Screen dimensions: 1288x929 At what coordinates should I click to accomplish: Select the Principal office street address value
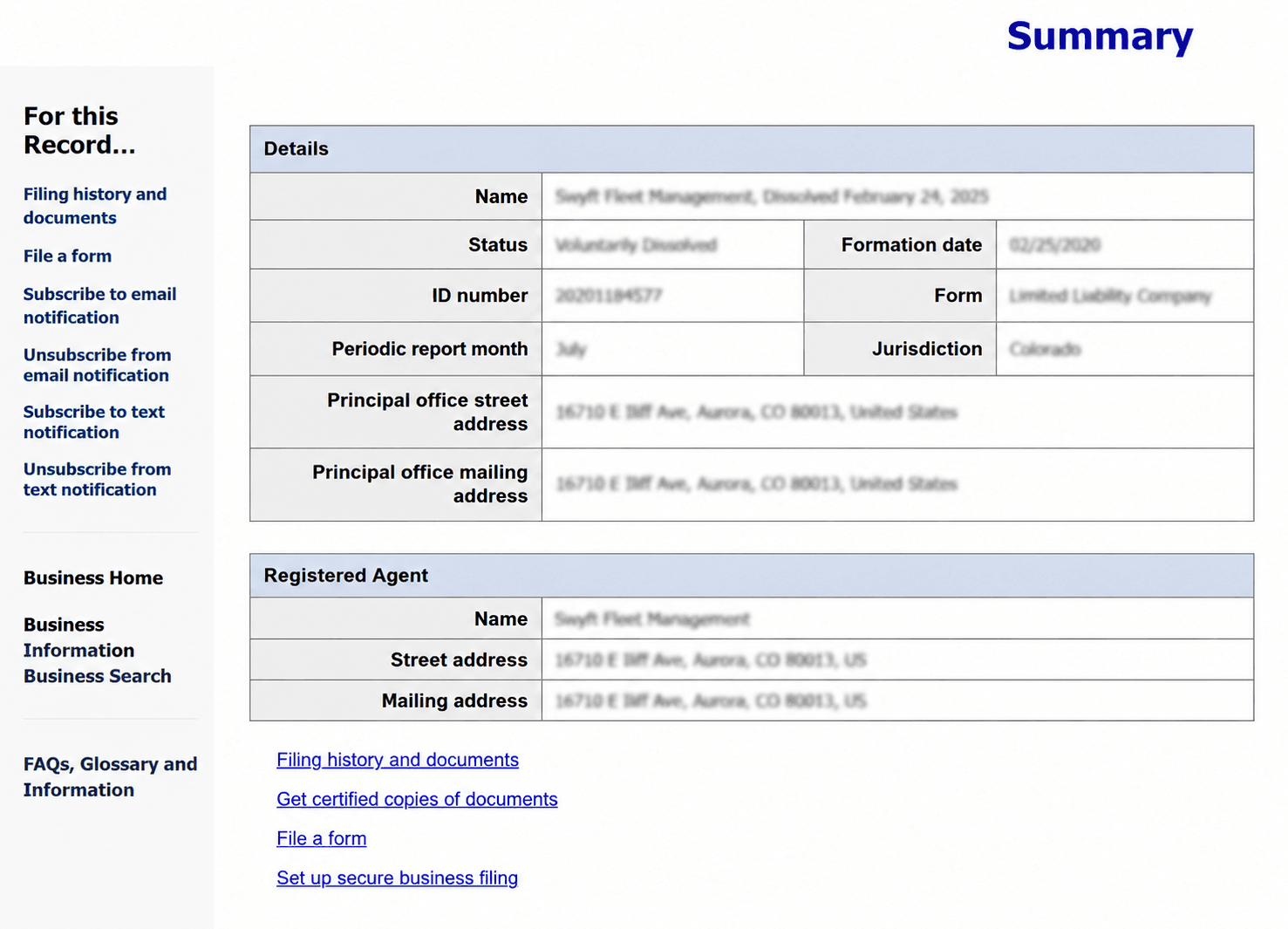point(756,412)
